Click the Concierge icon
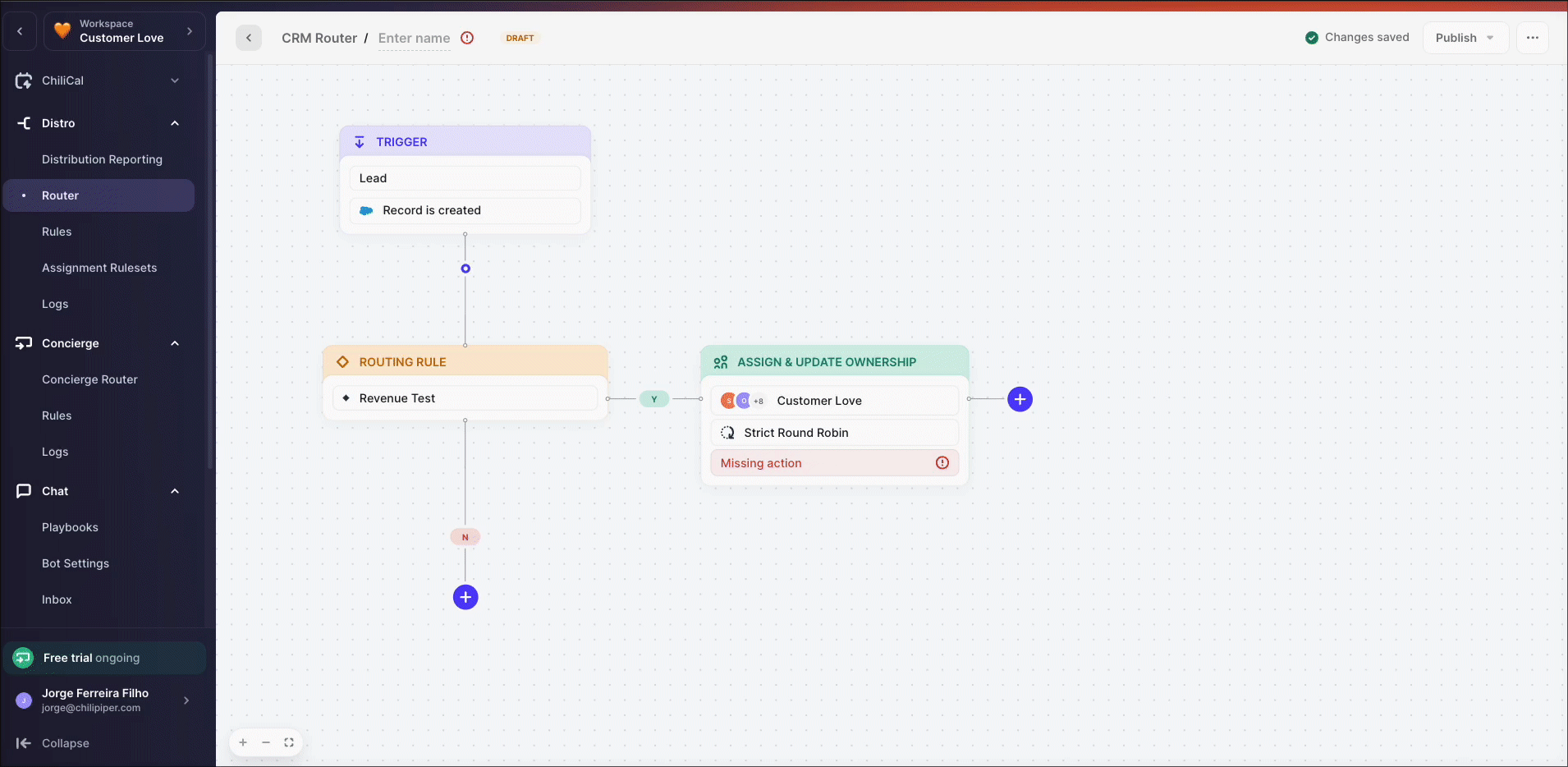Screen dimensions: 1568x767 (x=24, y=343)
